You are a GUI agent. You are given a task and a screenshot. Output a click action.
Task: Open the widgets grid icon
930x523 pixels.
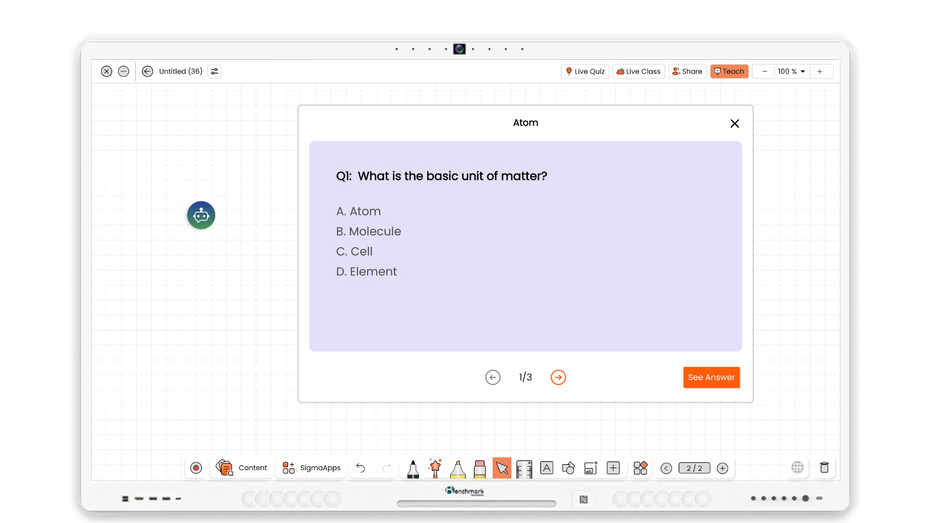pos(641,468)
